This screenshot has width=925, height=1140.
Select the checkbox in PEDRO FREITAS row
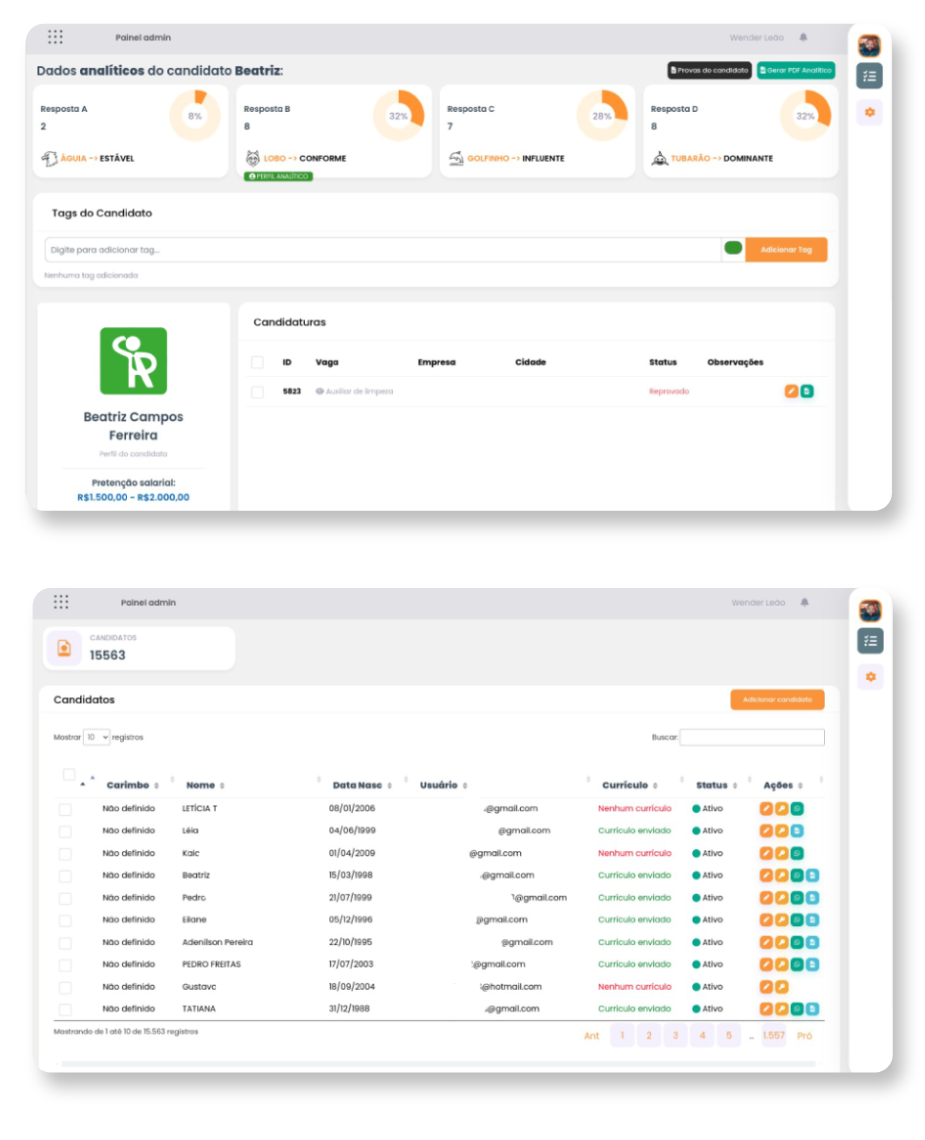pos(65,965)
